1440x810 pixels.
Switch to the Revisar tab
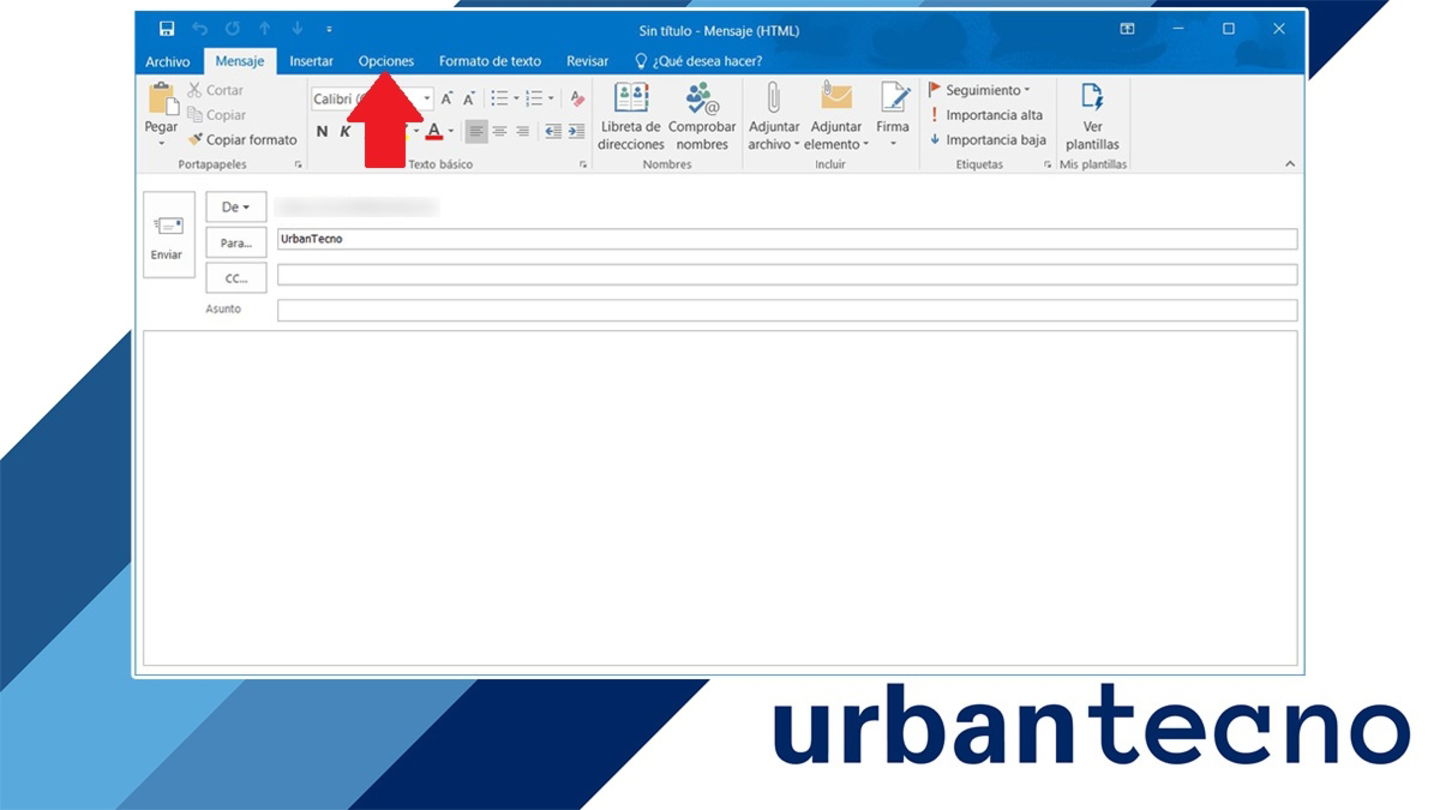pyautogui.click(x=587, y=61)
